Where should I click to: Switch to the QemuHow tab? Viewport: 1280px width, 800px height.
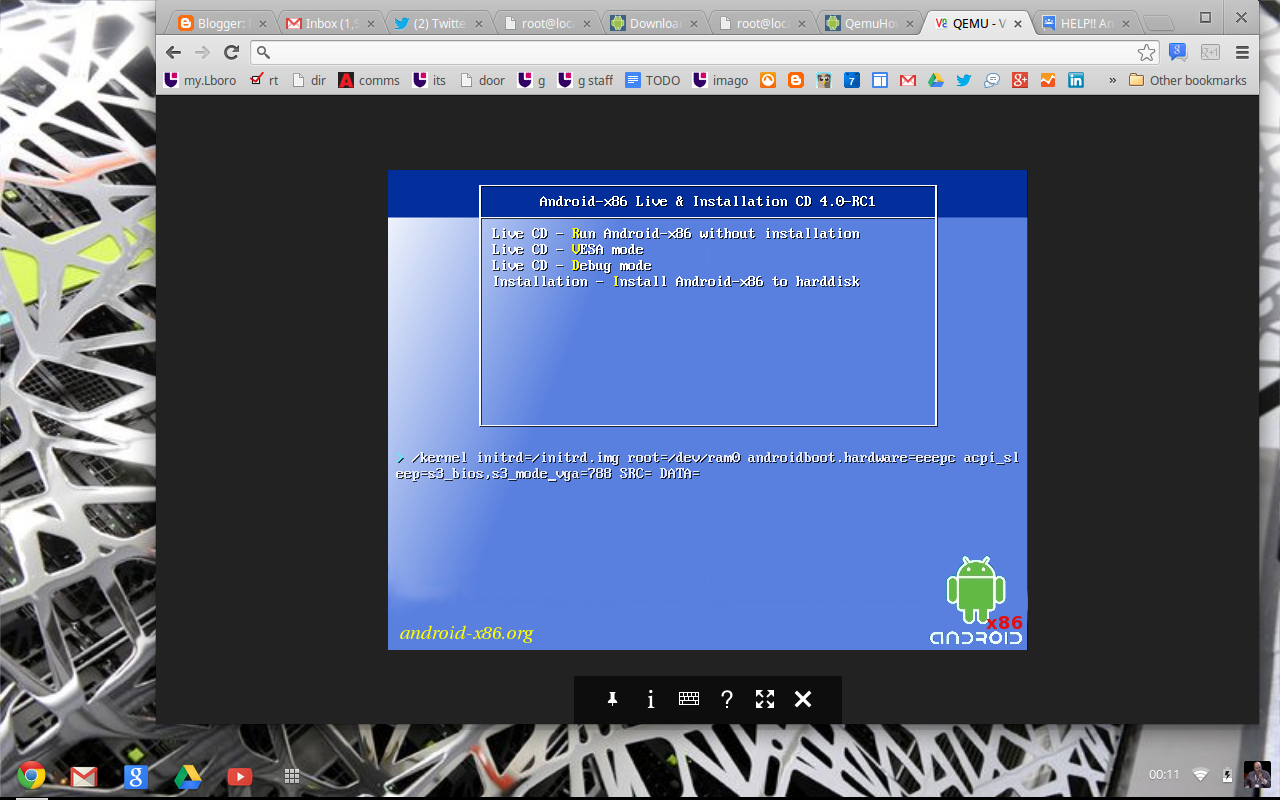pyautogui.click(x=867, y=23)
